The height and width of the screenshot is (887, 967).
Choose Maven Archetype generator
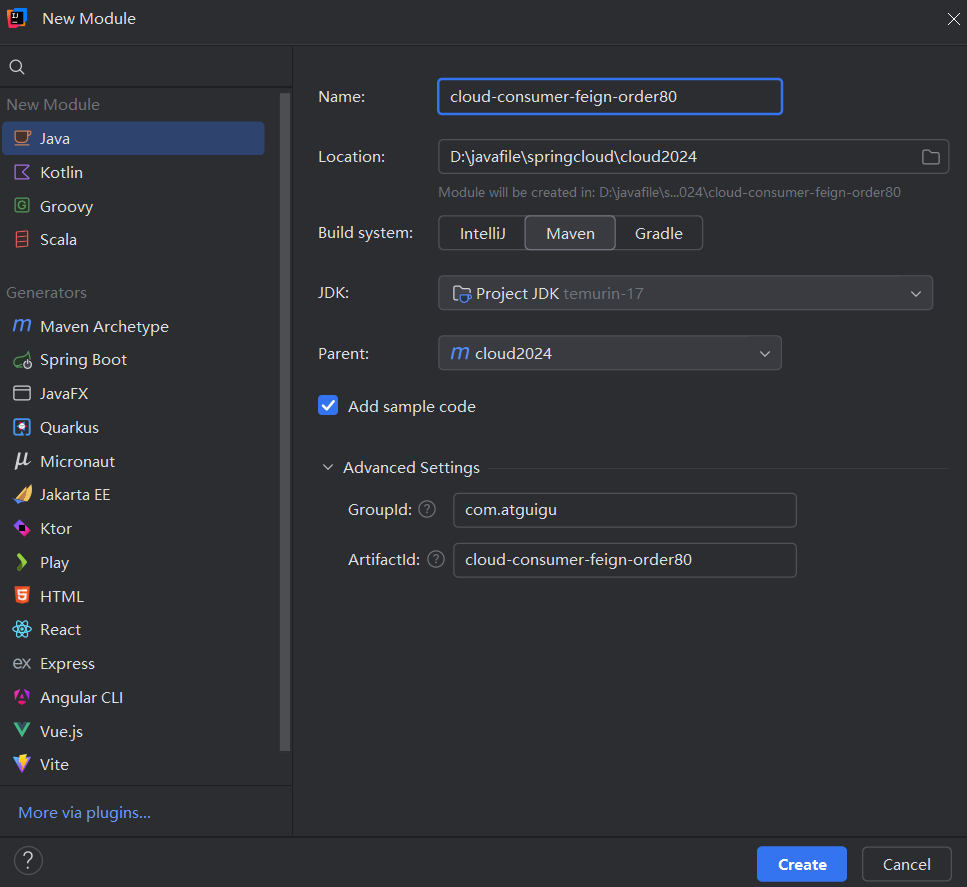(x=133, y=326)
